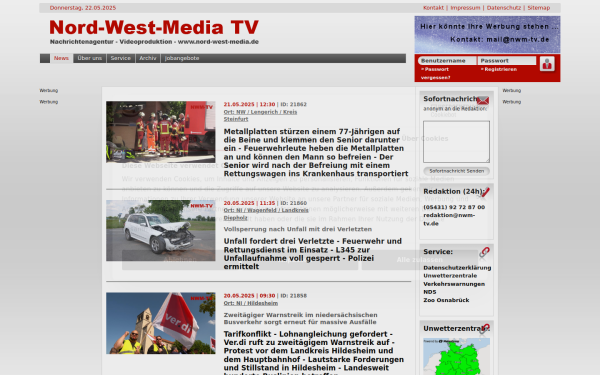Image resolution: width=600 pixels, height=375 pixels.
Task: Open the Sitemap link
Action: pyautogui.click(x=539, y=8)
